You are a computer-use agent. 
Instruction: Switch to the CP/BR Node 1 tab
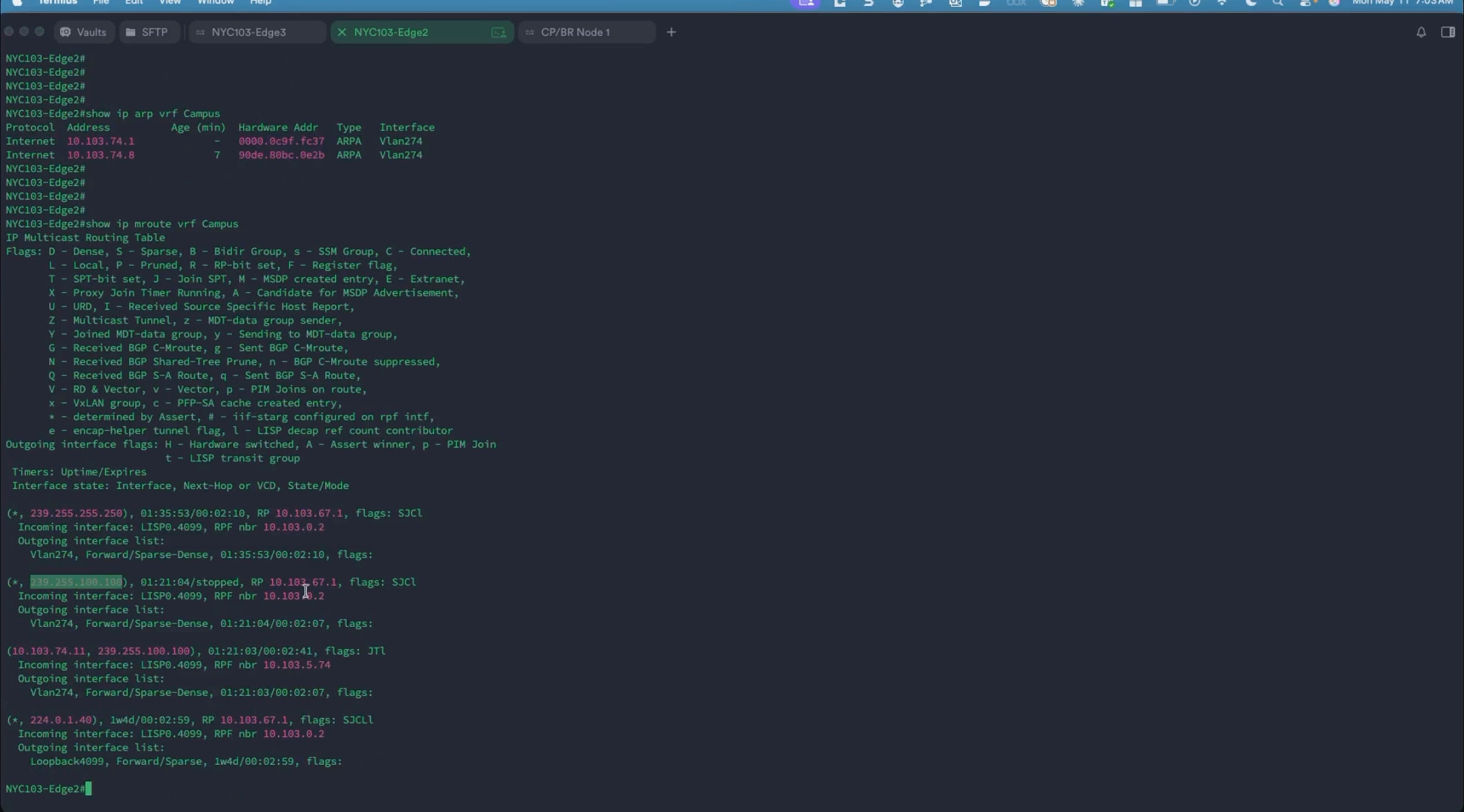[x=587, y=32]
